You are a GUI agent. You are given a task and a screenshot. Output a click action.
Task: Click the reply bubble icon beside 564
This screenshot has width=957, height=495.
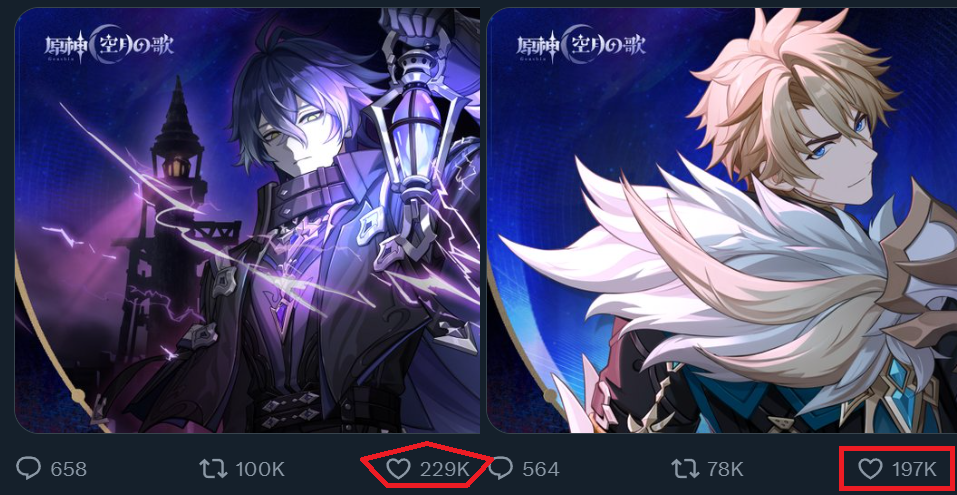(x=501, y=469)
